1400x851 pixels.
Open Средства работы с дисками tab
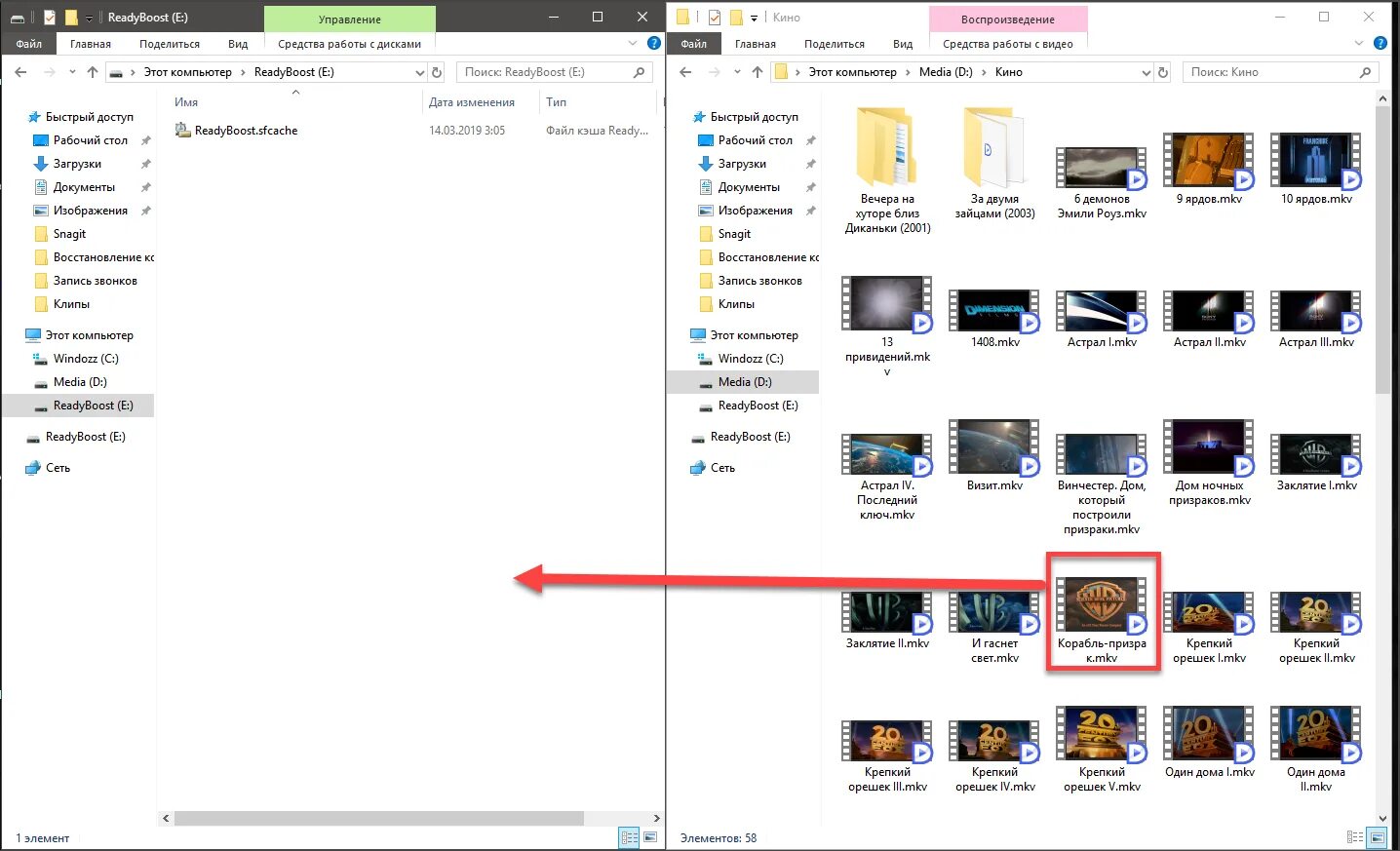tap(349, 44)
